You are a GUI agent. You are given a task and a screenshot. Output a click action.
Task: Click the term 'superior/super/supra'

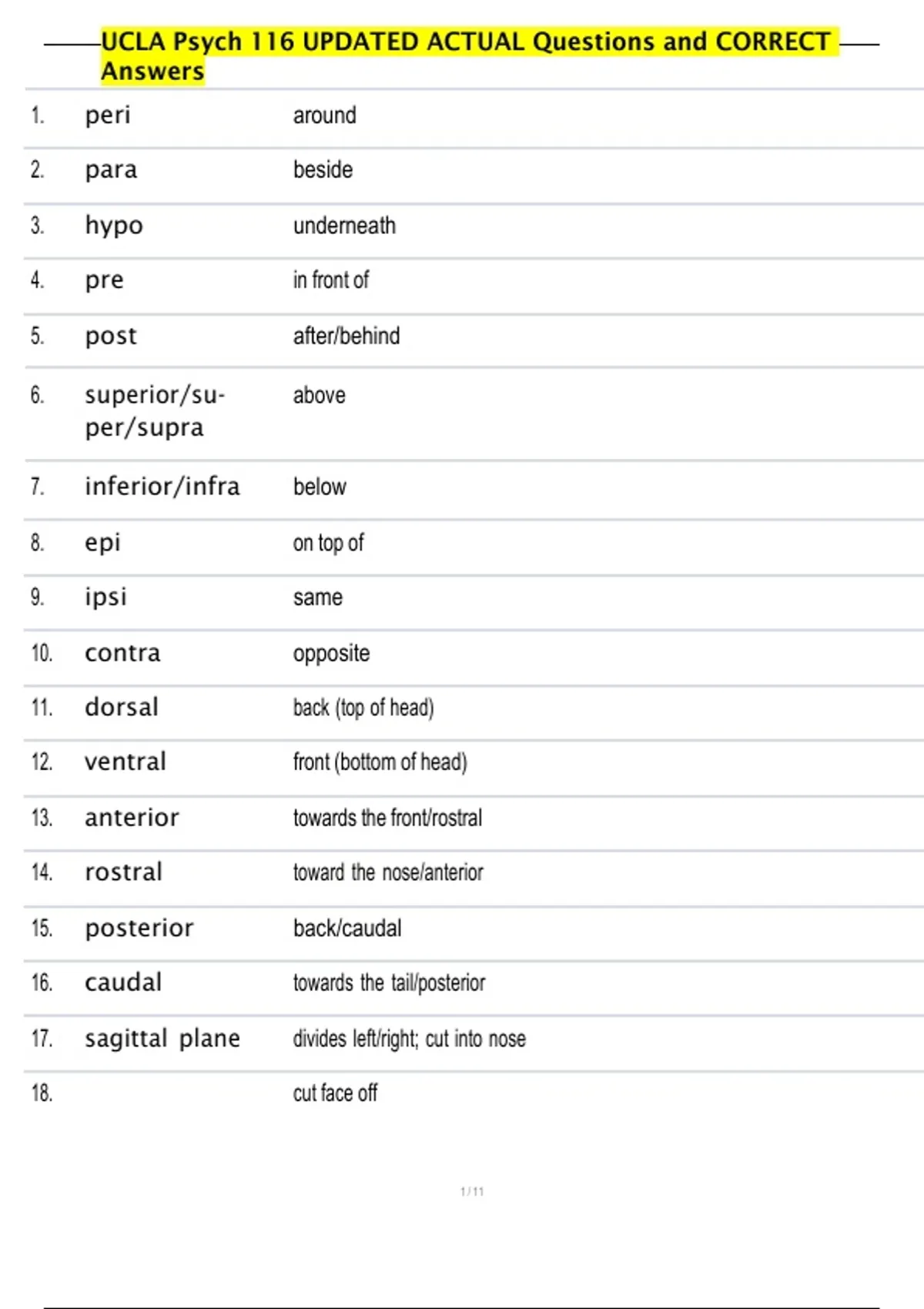[x=155, y=411]
